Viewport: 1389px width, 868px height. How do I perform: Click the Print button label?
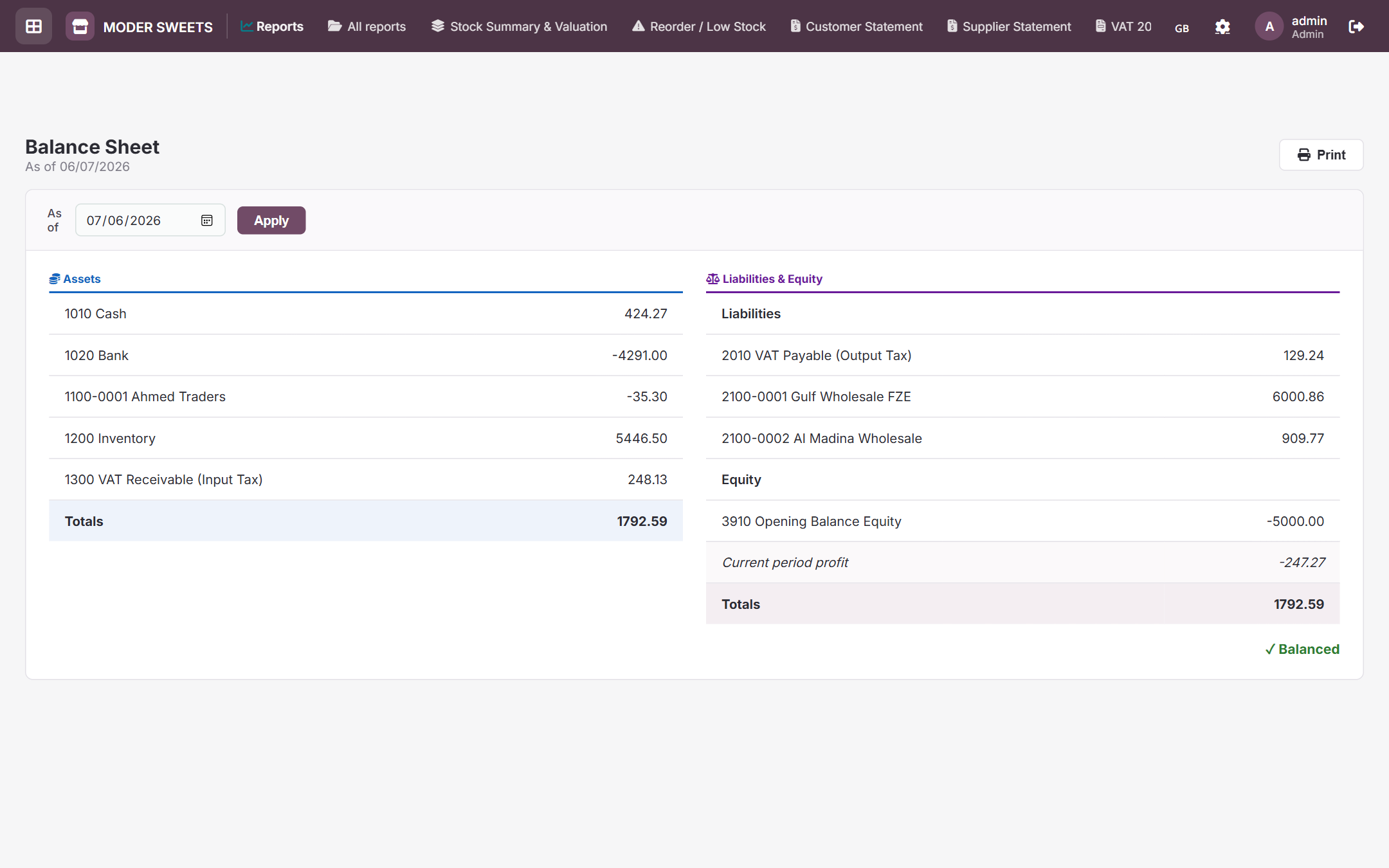tap(1331, 155)
